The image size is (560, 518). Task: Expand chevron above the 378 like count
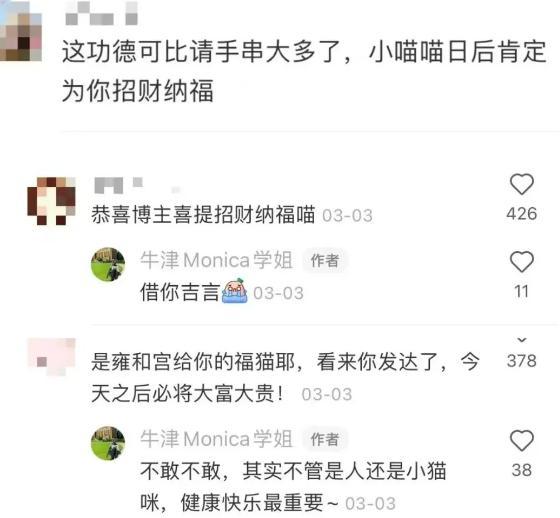[x=522, y=340]
